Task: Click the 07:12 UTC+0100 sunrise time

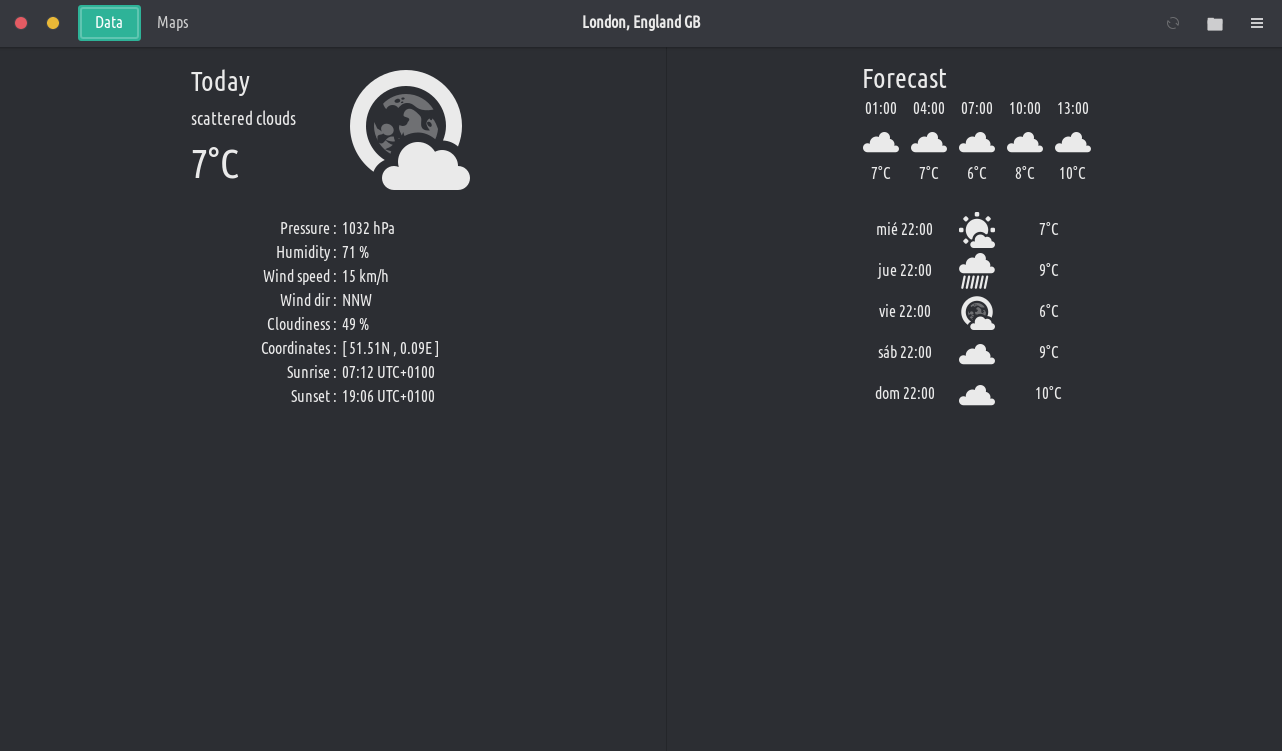Action: (x=388, y=372)
